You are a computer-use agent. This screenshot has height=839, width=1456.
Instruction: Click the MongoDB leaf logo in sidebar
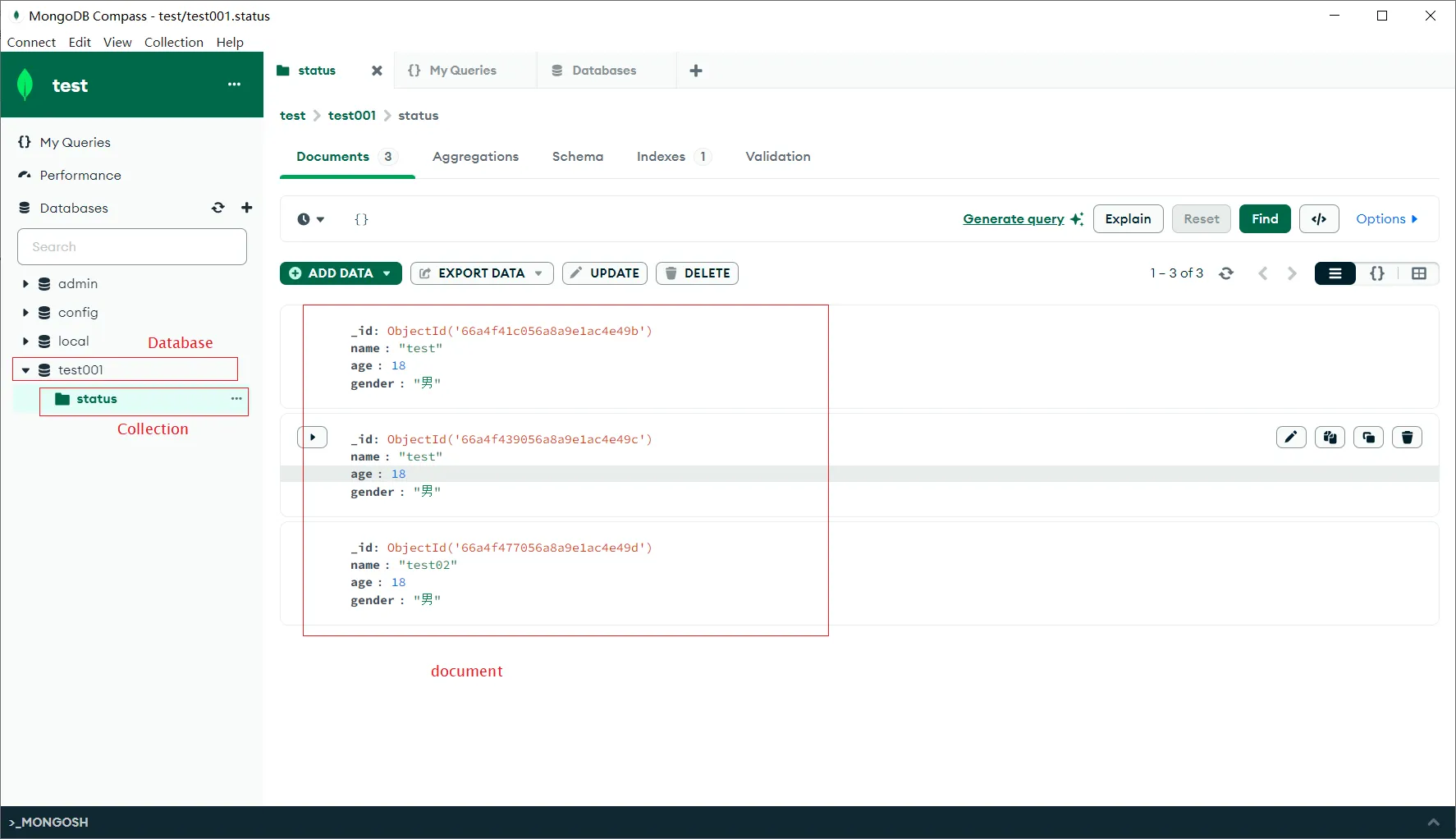[x=25, y=85]
